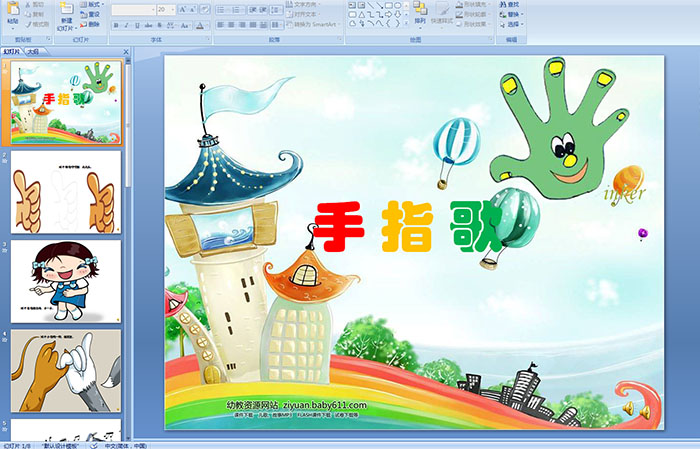
Task: Open the Font dialog launcher
Action: [208, 39]
